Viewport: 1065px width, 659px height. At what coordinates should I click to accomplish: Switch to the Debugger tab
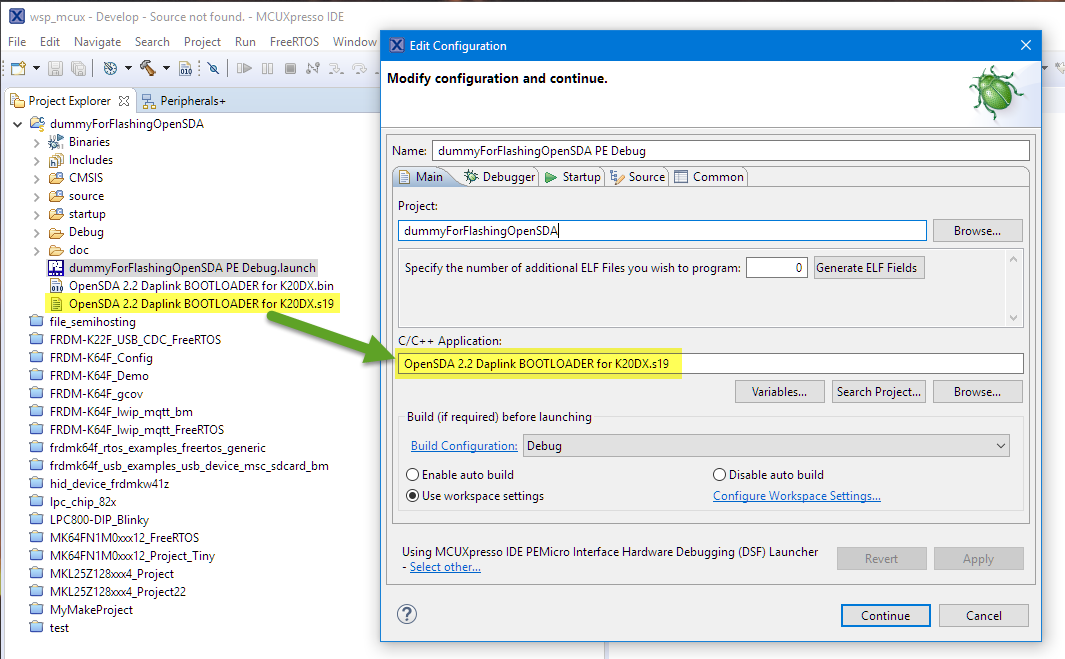500,177
